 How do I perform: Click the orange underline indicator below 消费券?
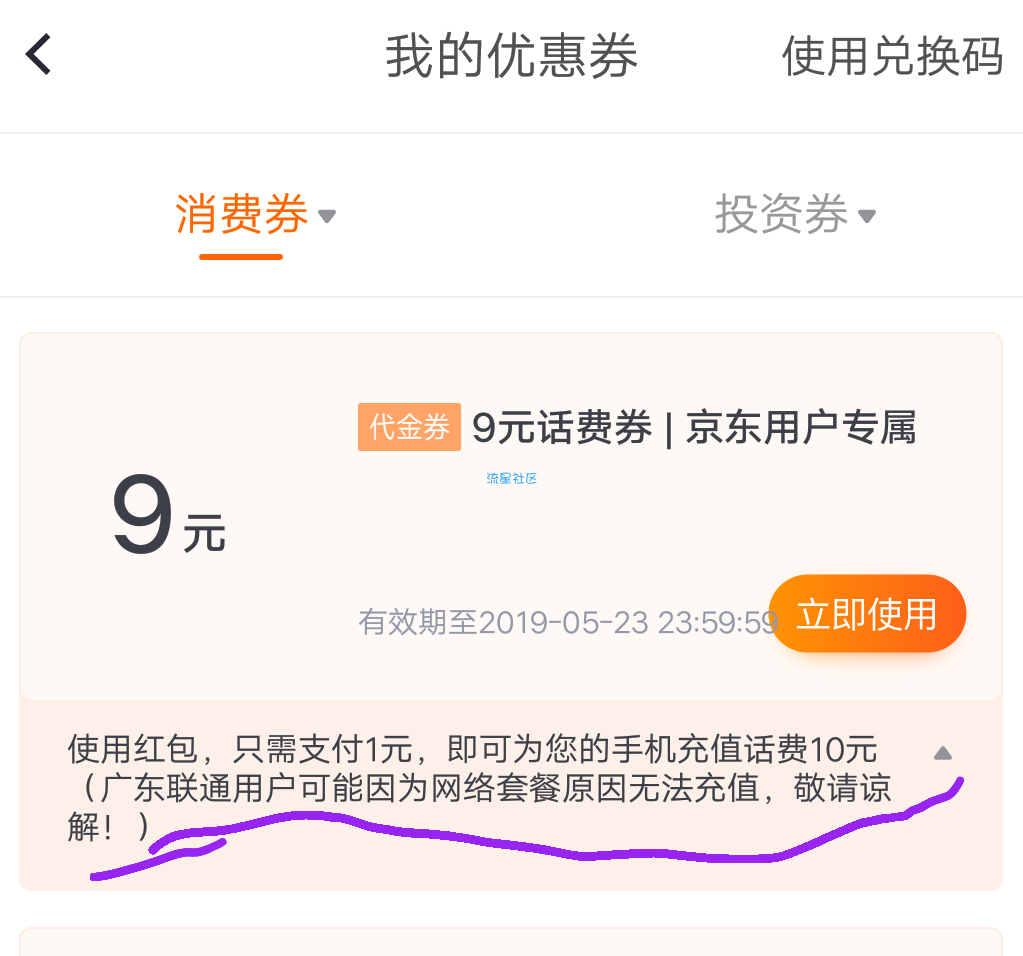pos(241,257)
